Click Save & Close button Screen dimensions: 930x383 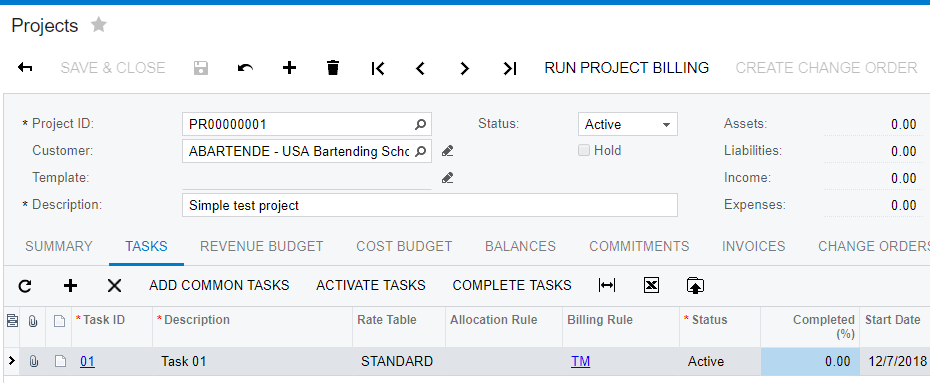(x=113, y=68)
